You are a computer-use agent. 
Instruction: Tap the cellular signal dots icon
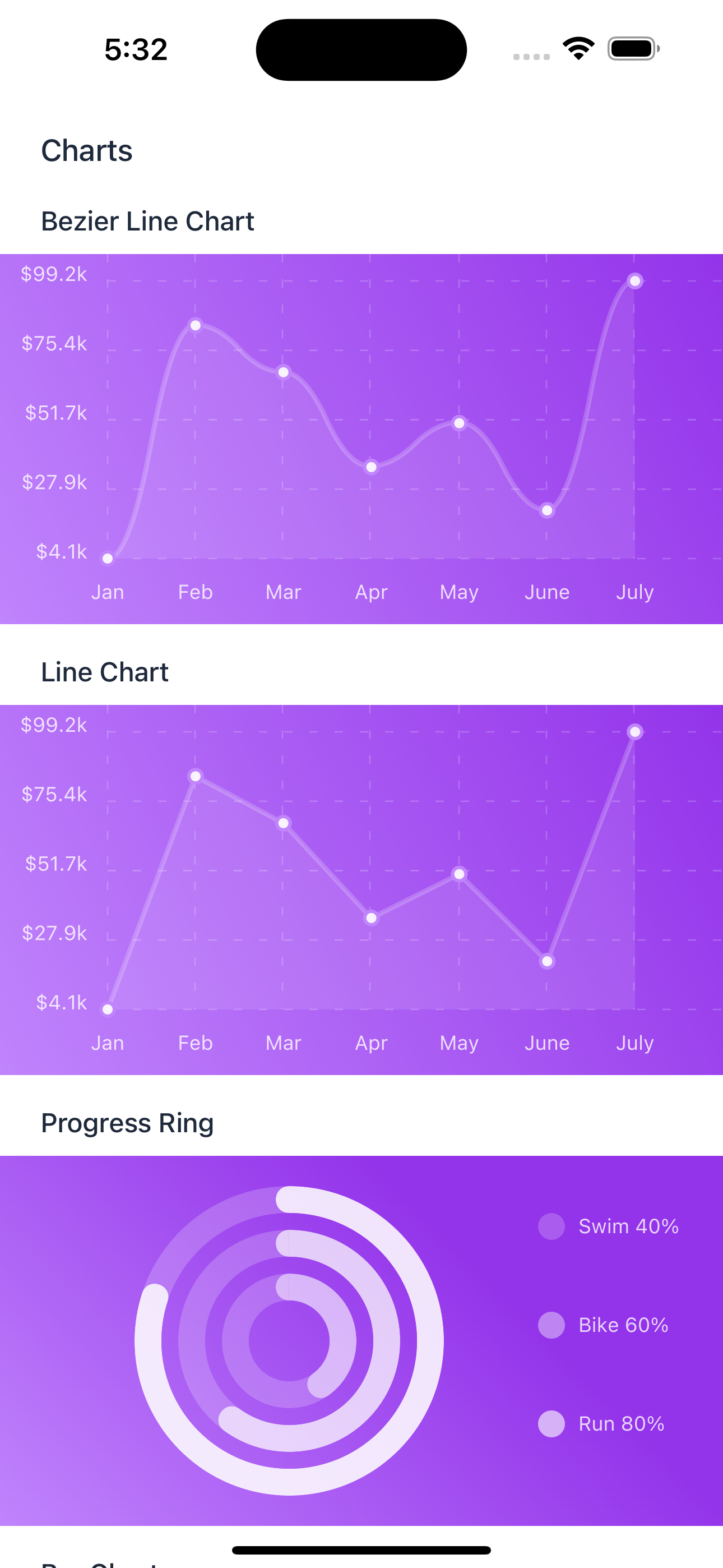click(531, 57)
